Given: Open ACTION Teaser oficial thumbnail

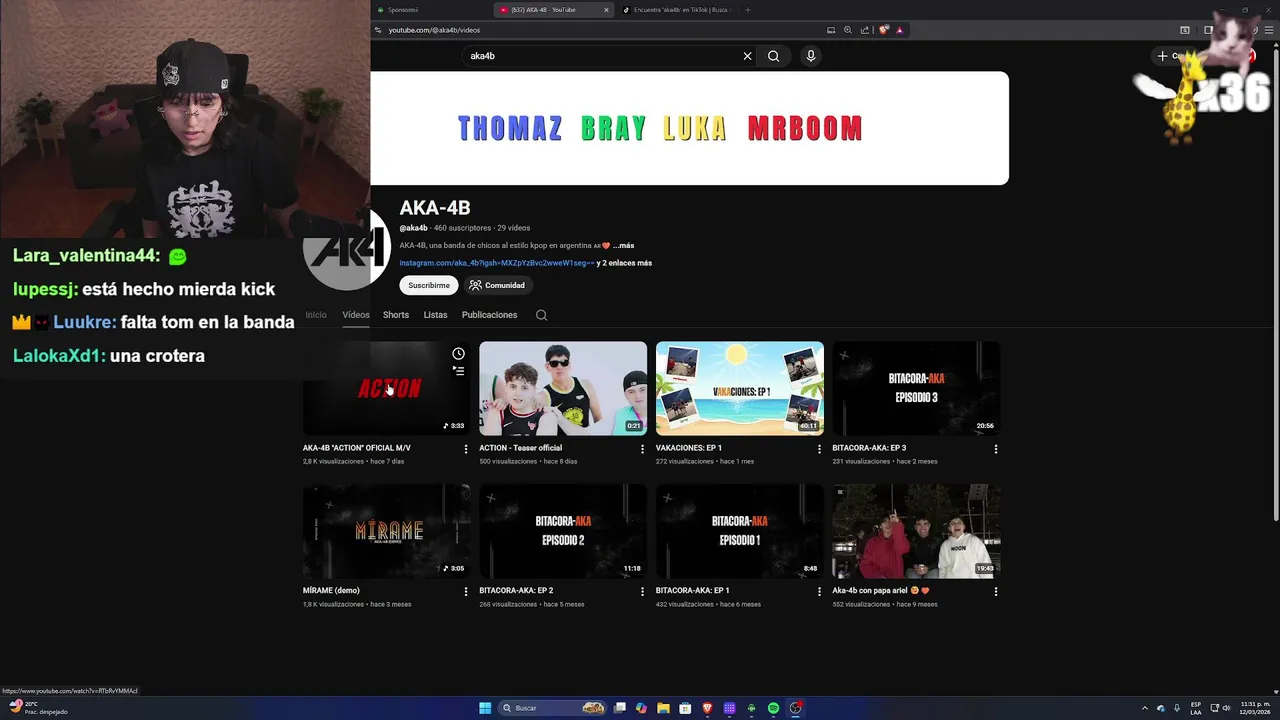Looking at the screenshot, I should [x=563, y=388].
